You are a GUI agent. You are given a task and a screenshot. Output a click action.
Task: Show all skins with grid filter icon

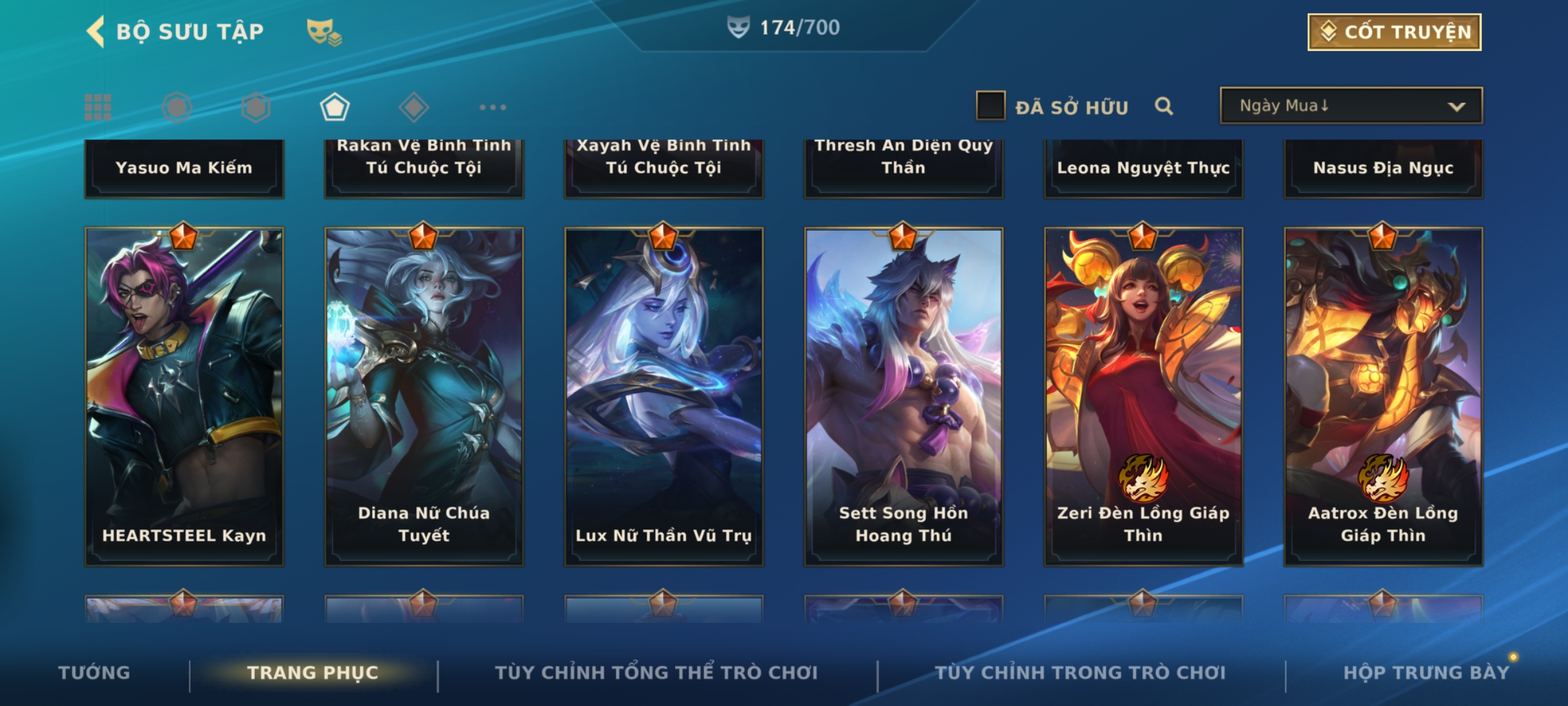point(98,107)
